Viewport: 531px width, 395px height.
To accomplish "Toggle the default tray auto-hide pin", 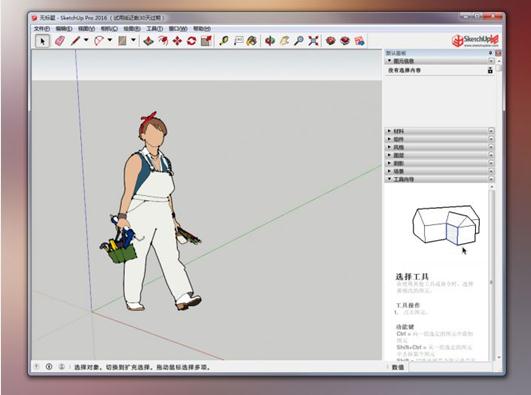I will tap(490, 53).
